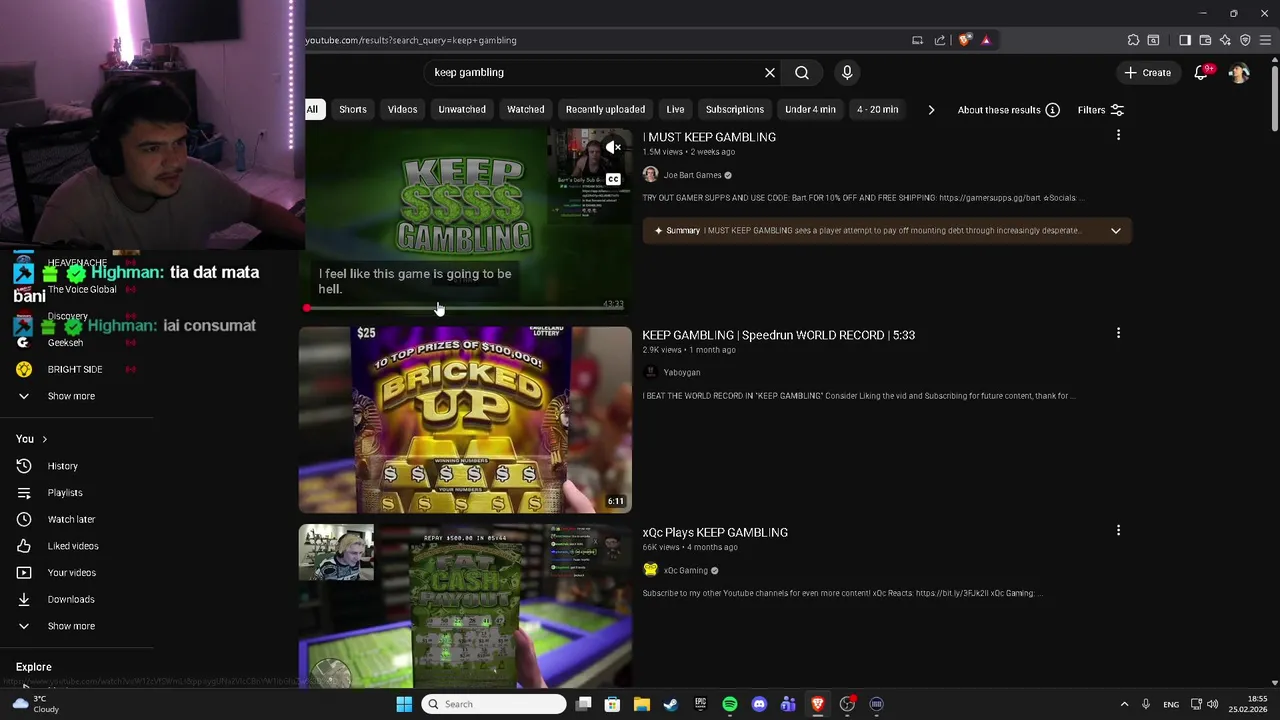Unmute the video preview speaker icon
The image size is (1280, 720).
[x=614, y=148]
